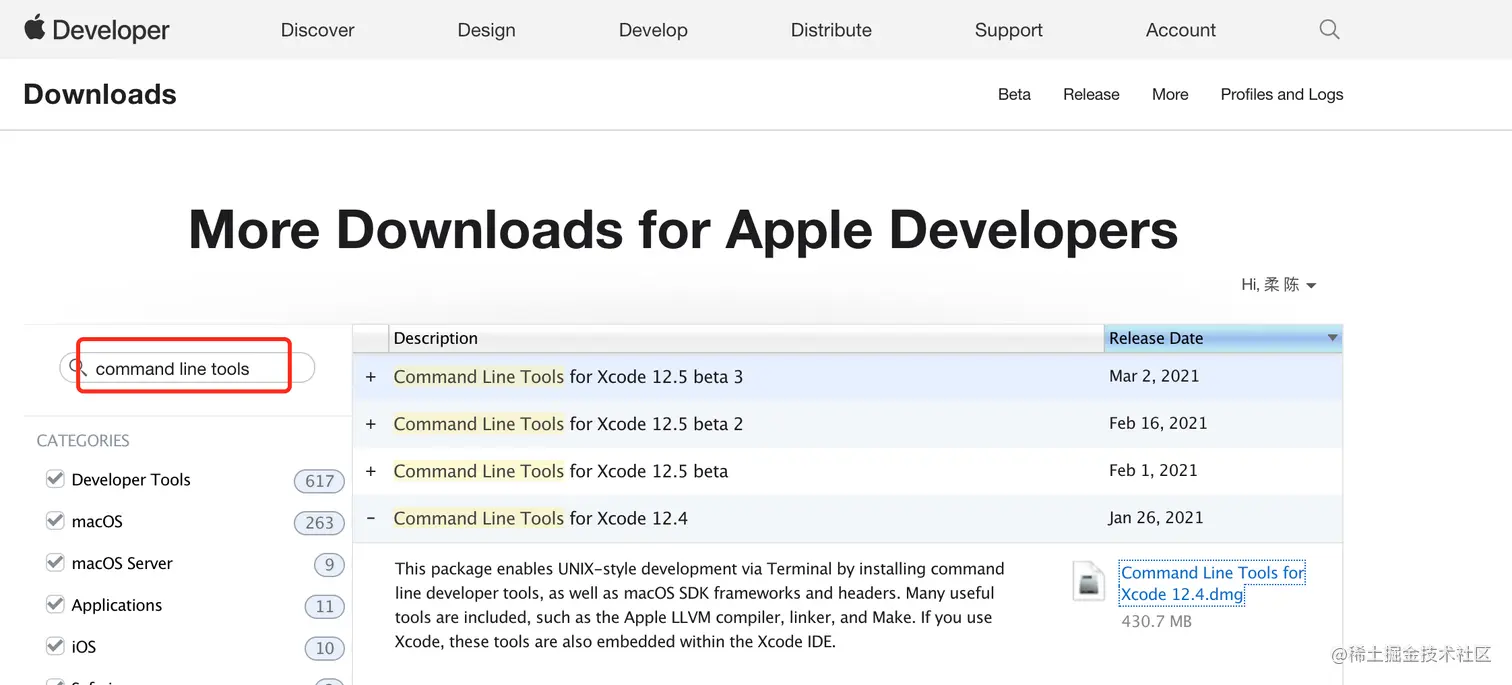
Task: Open search with the magnifier icon
Action: [1329, 30]
